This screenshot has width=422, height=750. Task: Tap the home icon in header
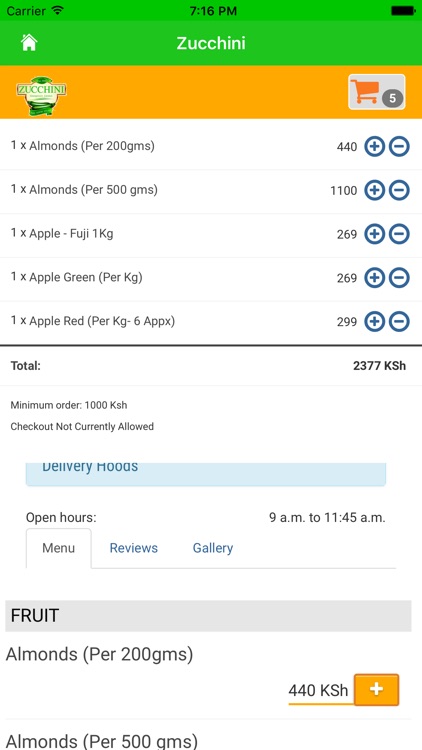coord(29,43)
